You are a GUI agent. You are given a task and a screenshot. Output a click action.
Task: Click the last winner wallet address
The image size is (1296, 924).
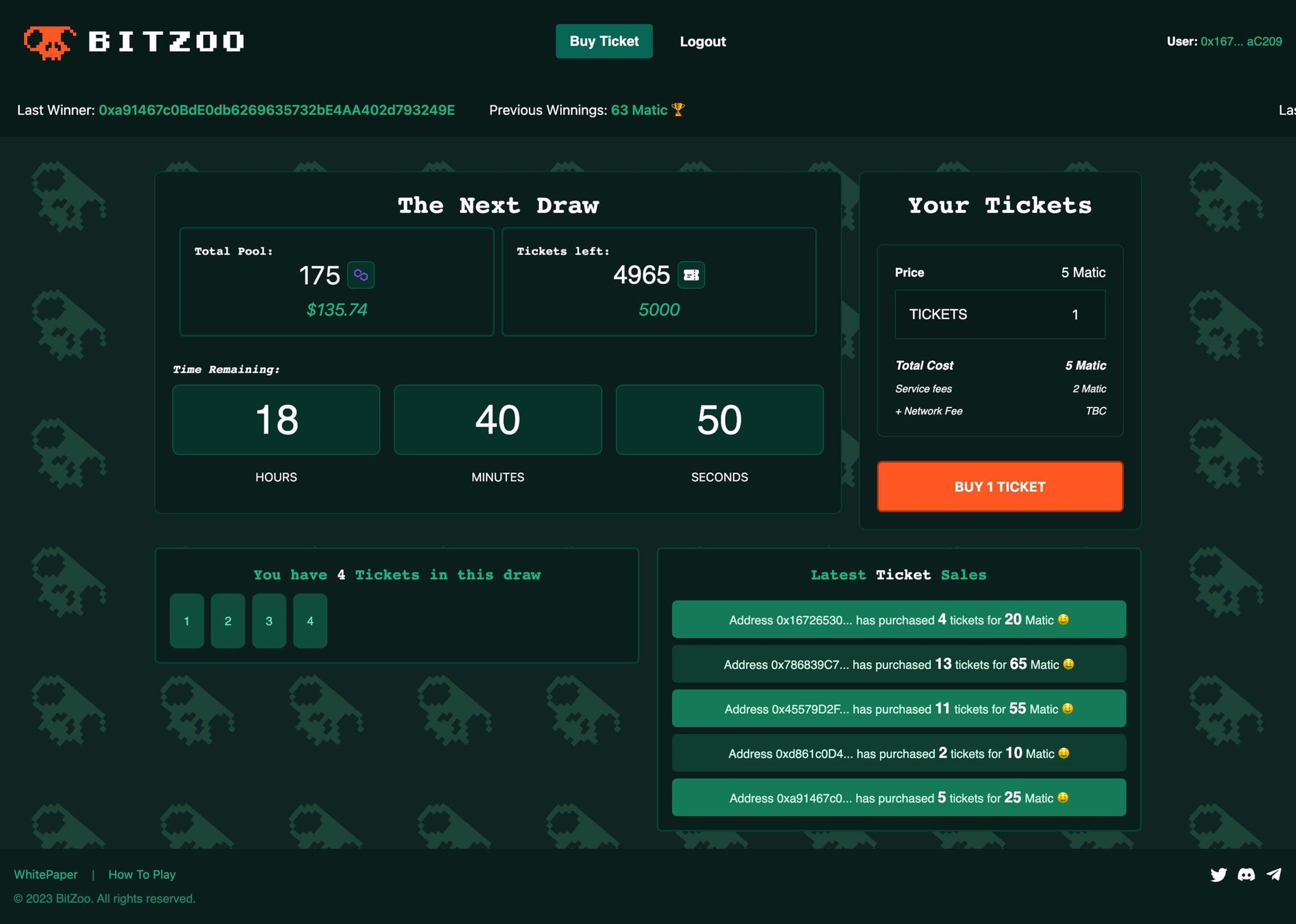click(x=277, y=110)
